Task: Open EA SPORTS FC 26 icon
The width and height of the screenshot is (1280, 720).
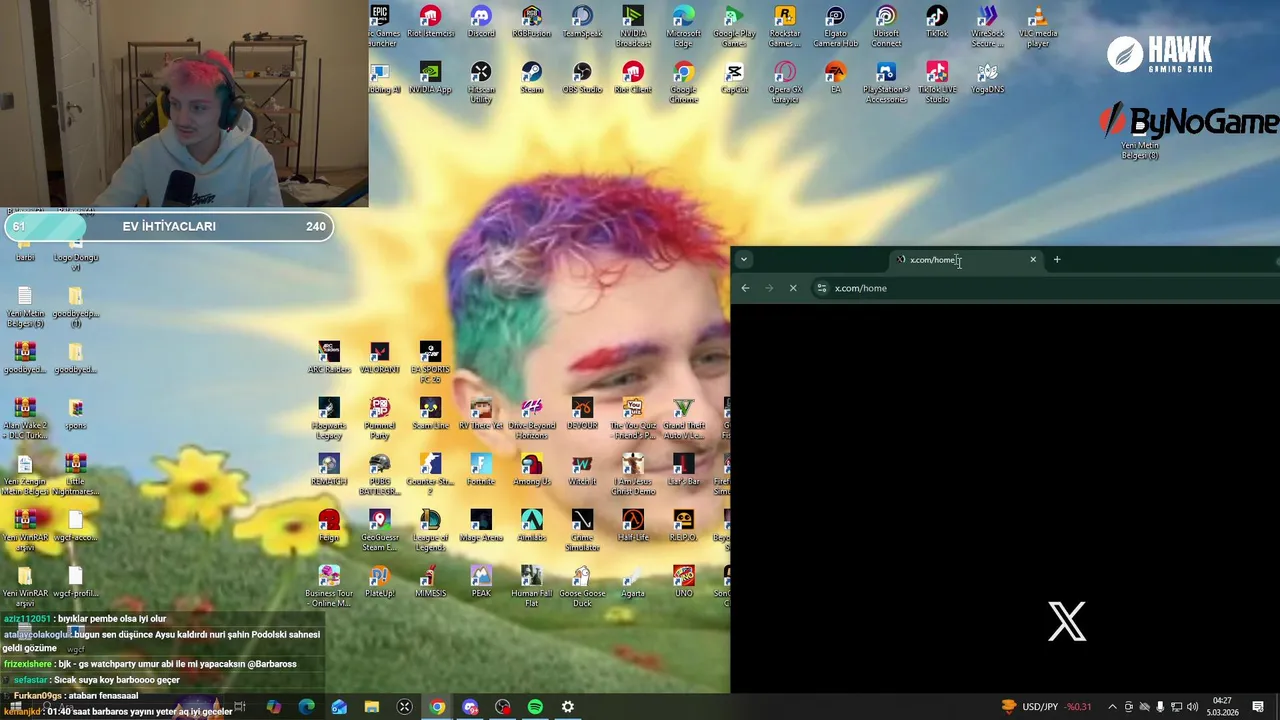Action: [430, 363]
